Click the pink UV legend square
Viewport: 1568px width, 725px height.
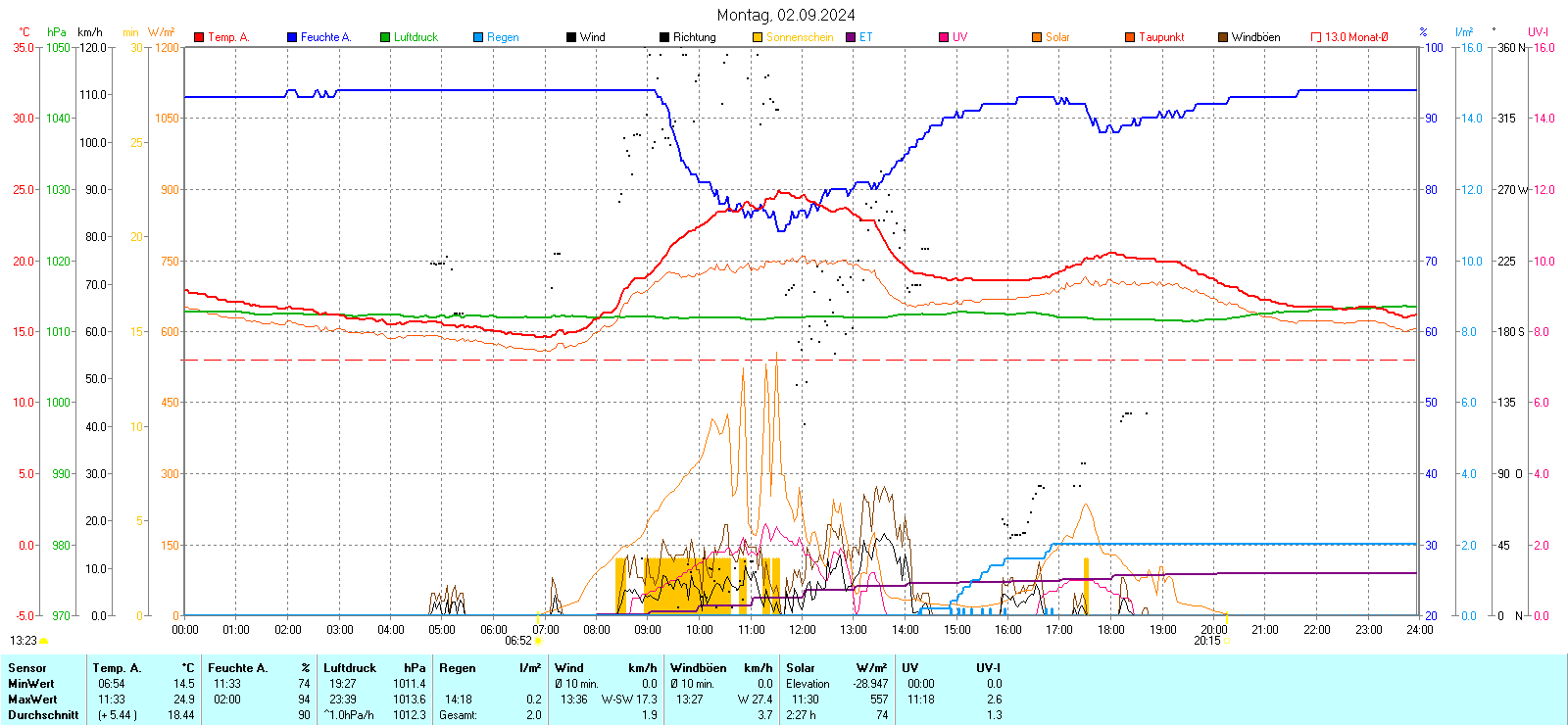pos(944,37)
